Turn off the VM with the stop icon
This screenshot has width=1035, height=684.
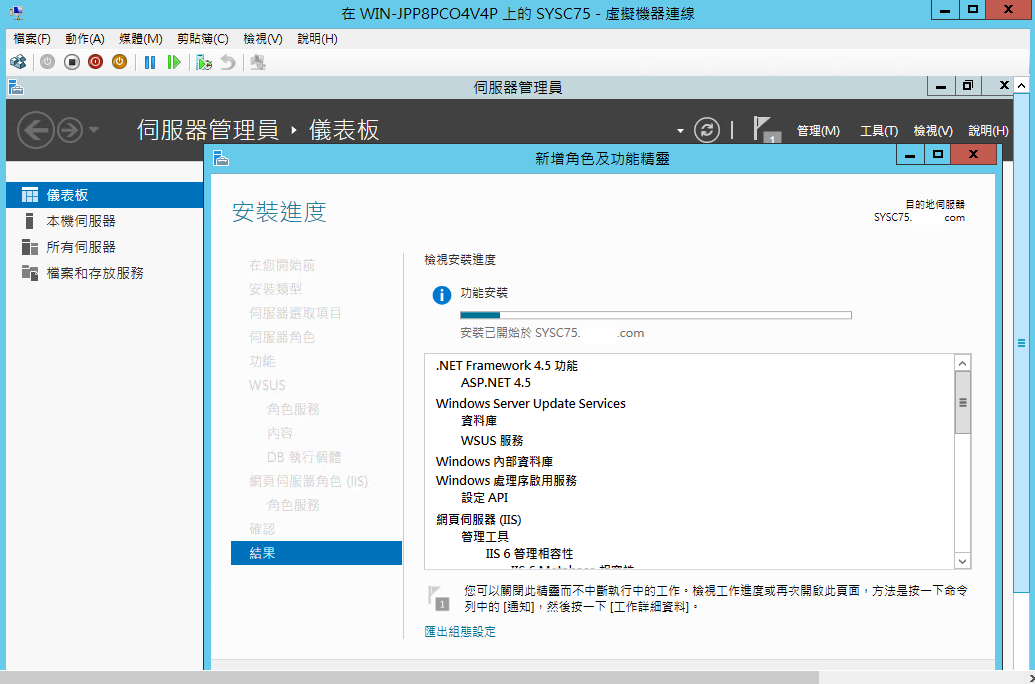pos(72,62)
